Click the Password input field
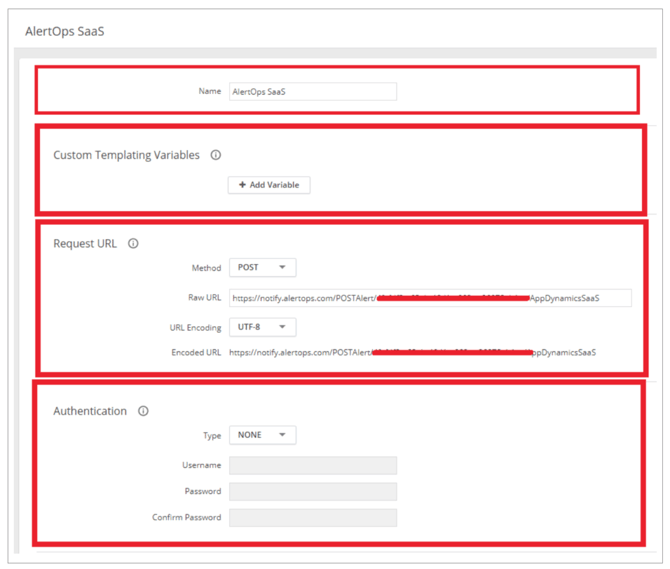The width and height of the screenshot is (670, 569). (313, 491)
